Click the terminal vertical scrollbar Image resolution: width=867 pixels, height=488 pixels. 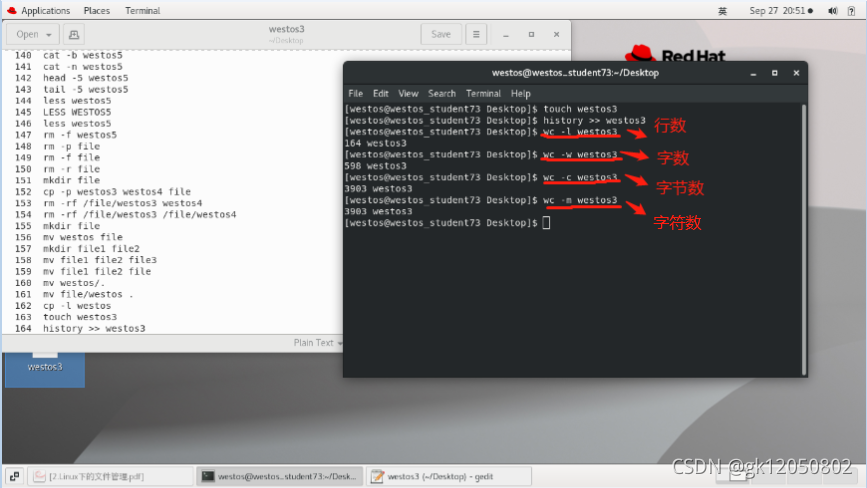click(x=803, y=239)
